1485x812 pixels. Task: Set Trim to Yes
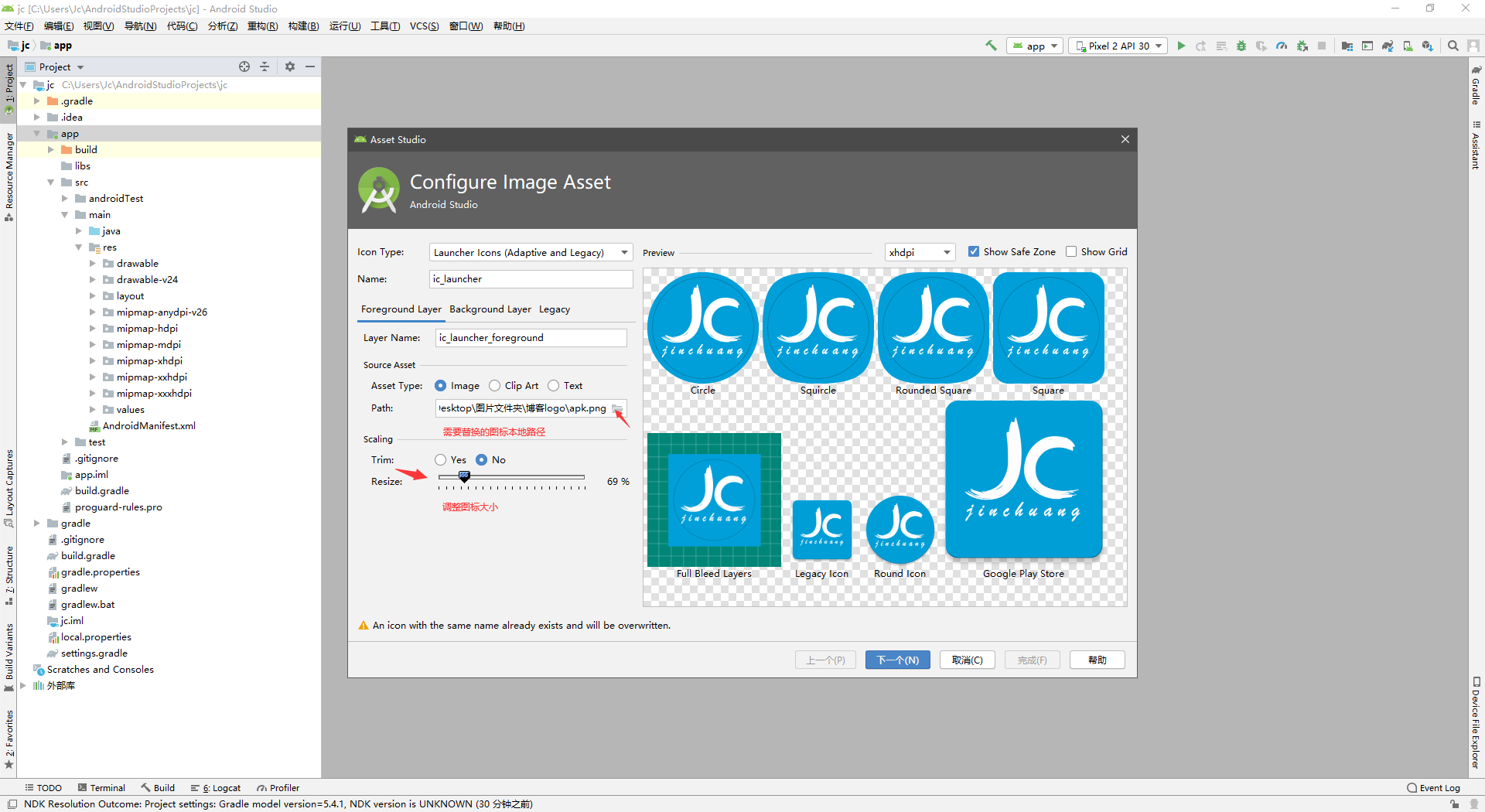tap(440, 459)
